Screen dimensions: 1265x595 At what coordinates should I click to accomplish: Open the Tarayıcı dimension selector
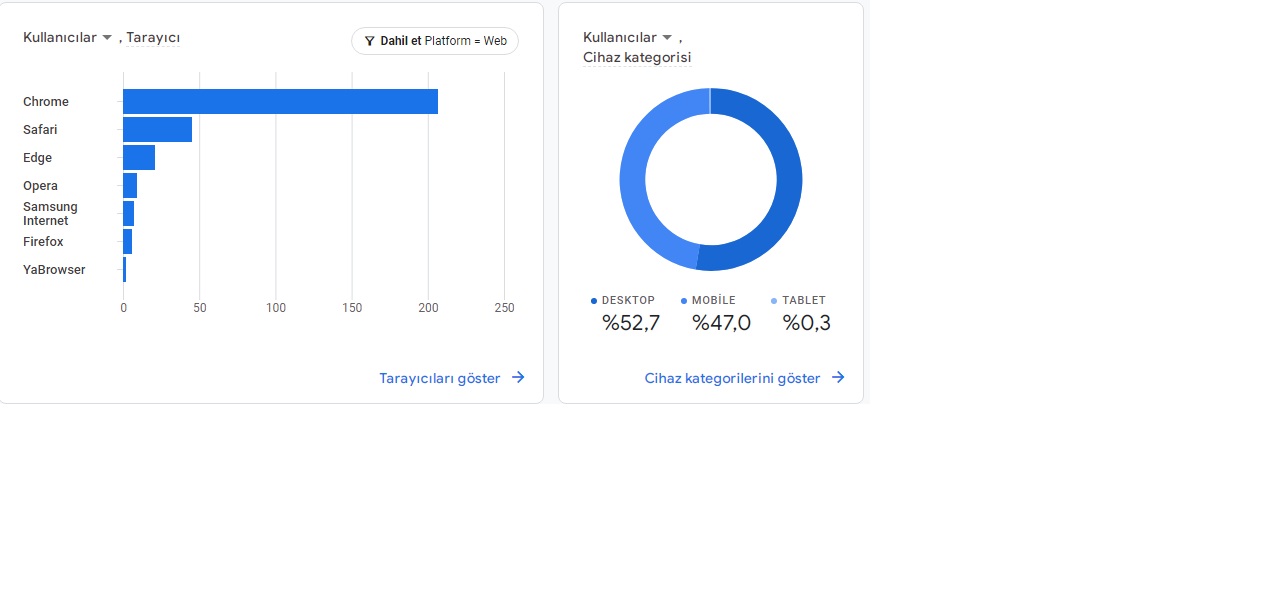pyautogui.click(x=153, y=38)
